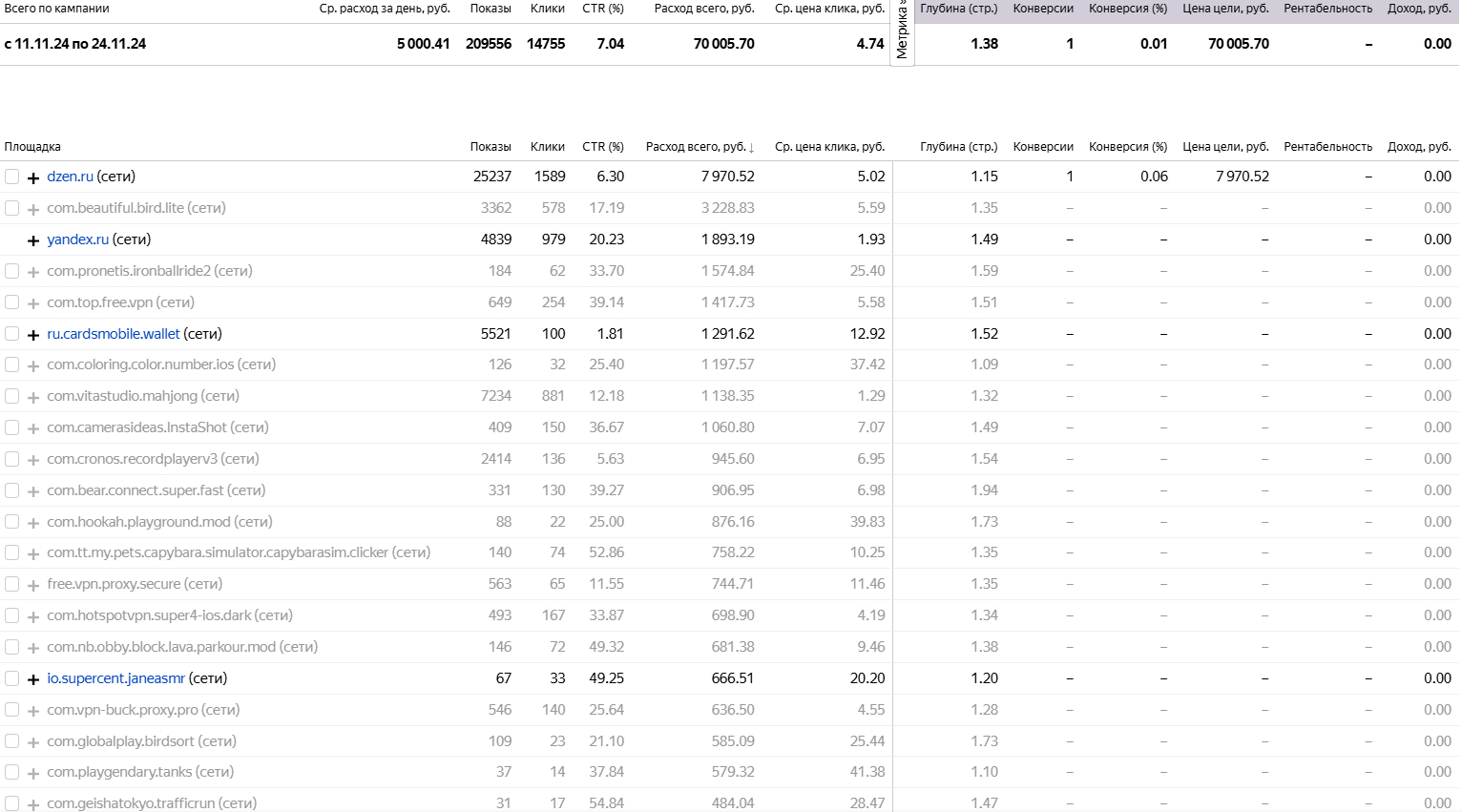Select spend cell 1 417.73
This screenshot has height=812, width=1462.
point(728,302)
